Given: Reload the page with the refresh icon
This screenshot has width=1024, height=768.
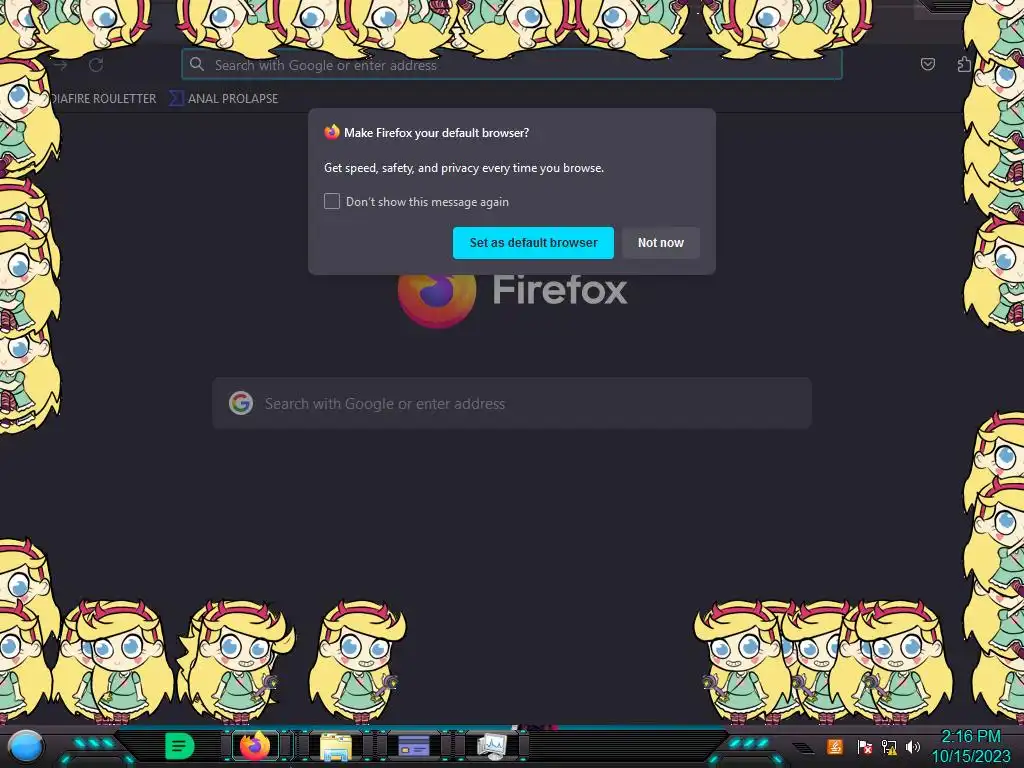Looking at the screenshot, I should pos(96,65).
